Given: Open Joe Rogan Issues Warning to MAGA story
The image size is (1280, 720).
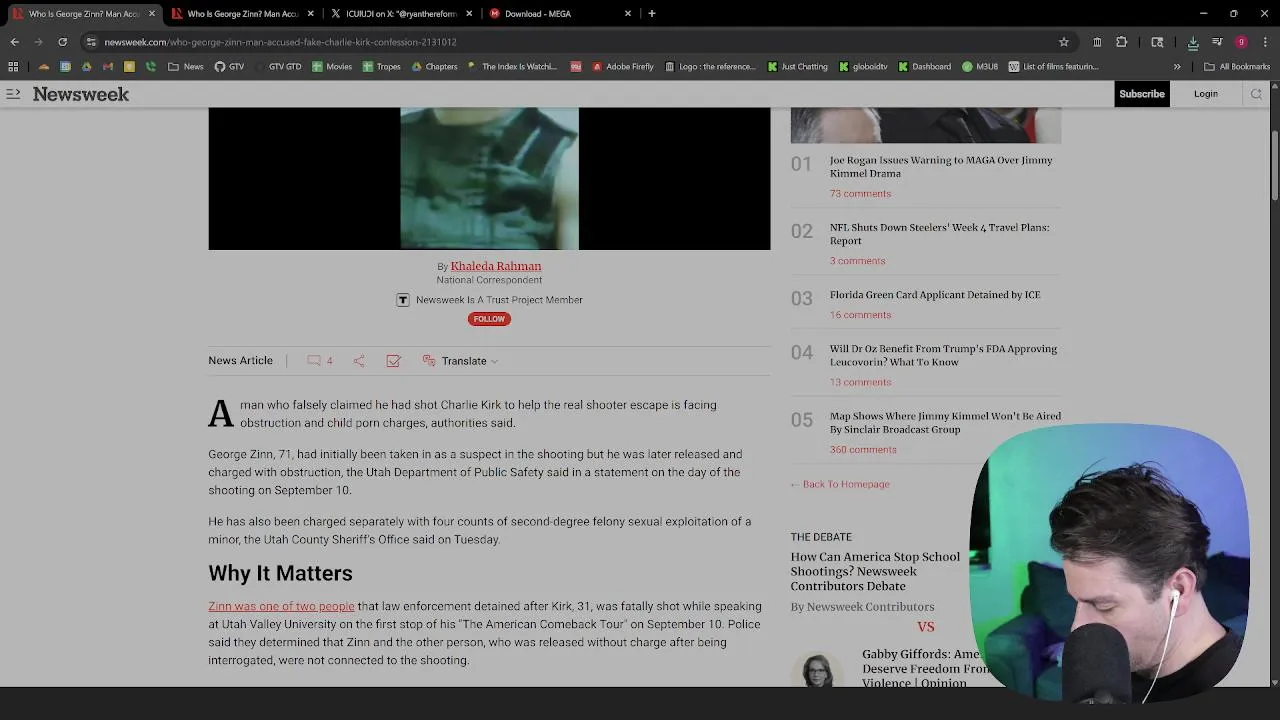Looking at the screenshot, I should (x=941, y=166).
